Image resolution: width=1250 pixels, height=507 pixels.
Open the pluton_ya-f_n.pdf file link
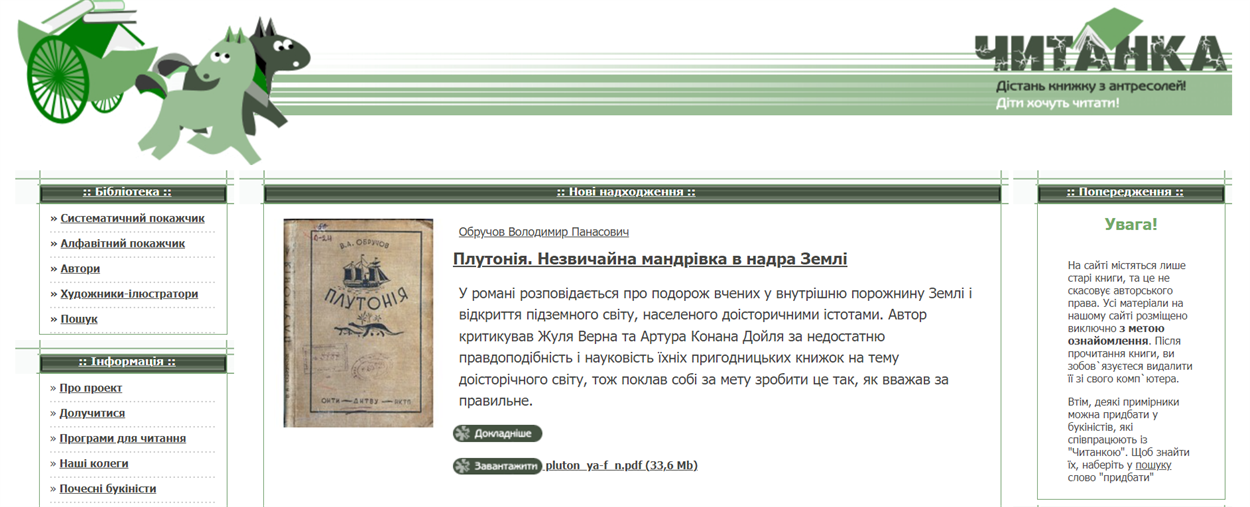coord(621,465)
